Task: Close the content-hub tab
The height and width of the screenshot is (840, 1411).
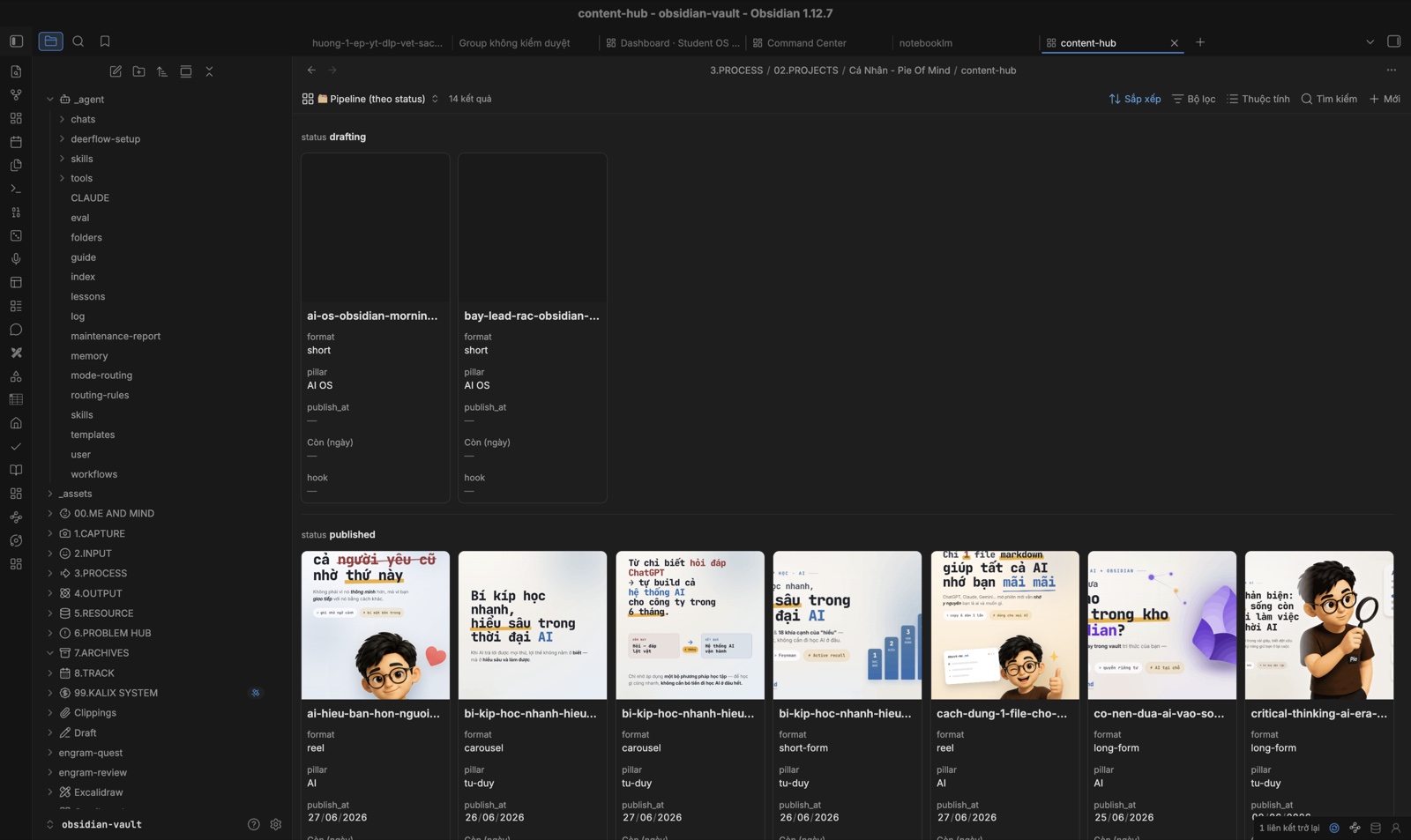Action: [1174, 42]
